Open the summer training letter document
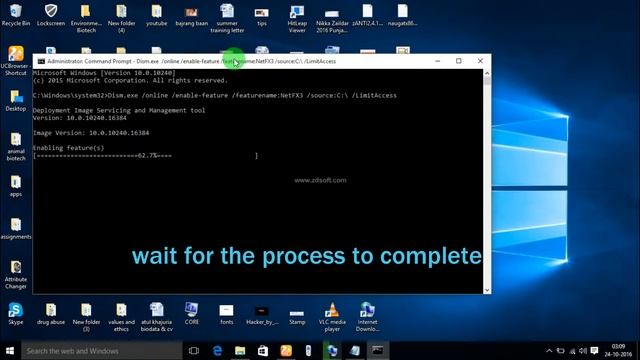 (227, 18)
